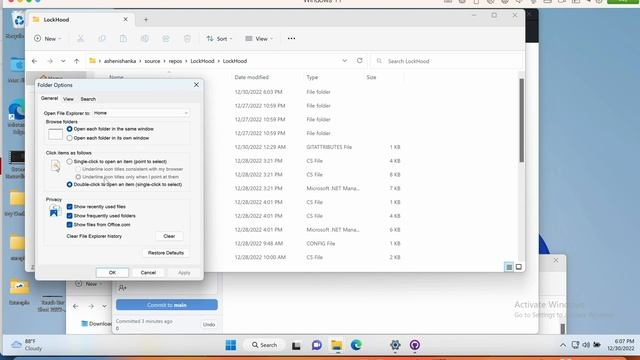
Task: Open the taskbar Search box
Action: 264,345
